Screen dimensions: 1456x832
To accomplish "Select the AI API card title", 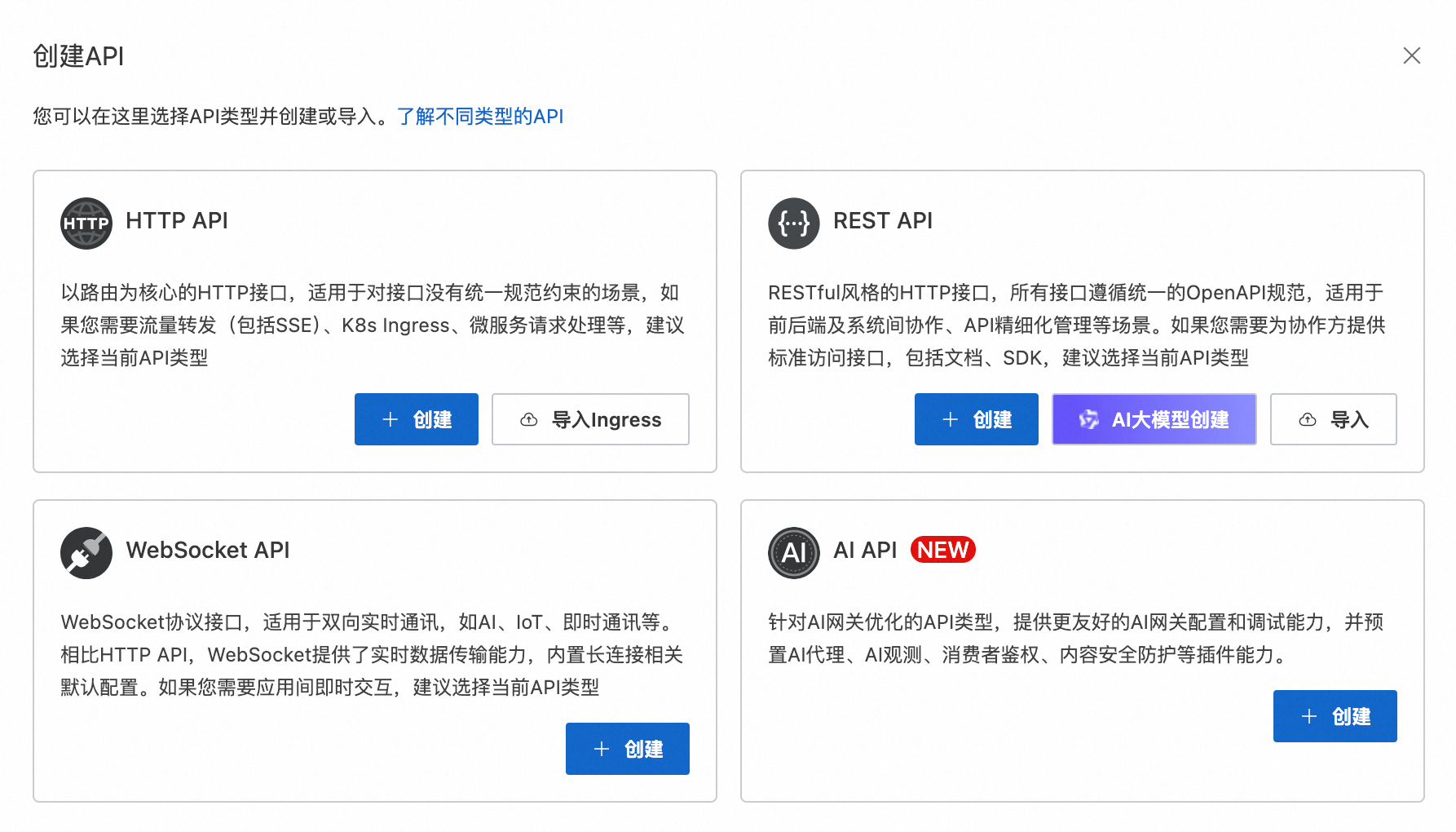I will 864,551.
